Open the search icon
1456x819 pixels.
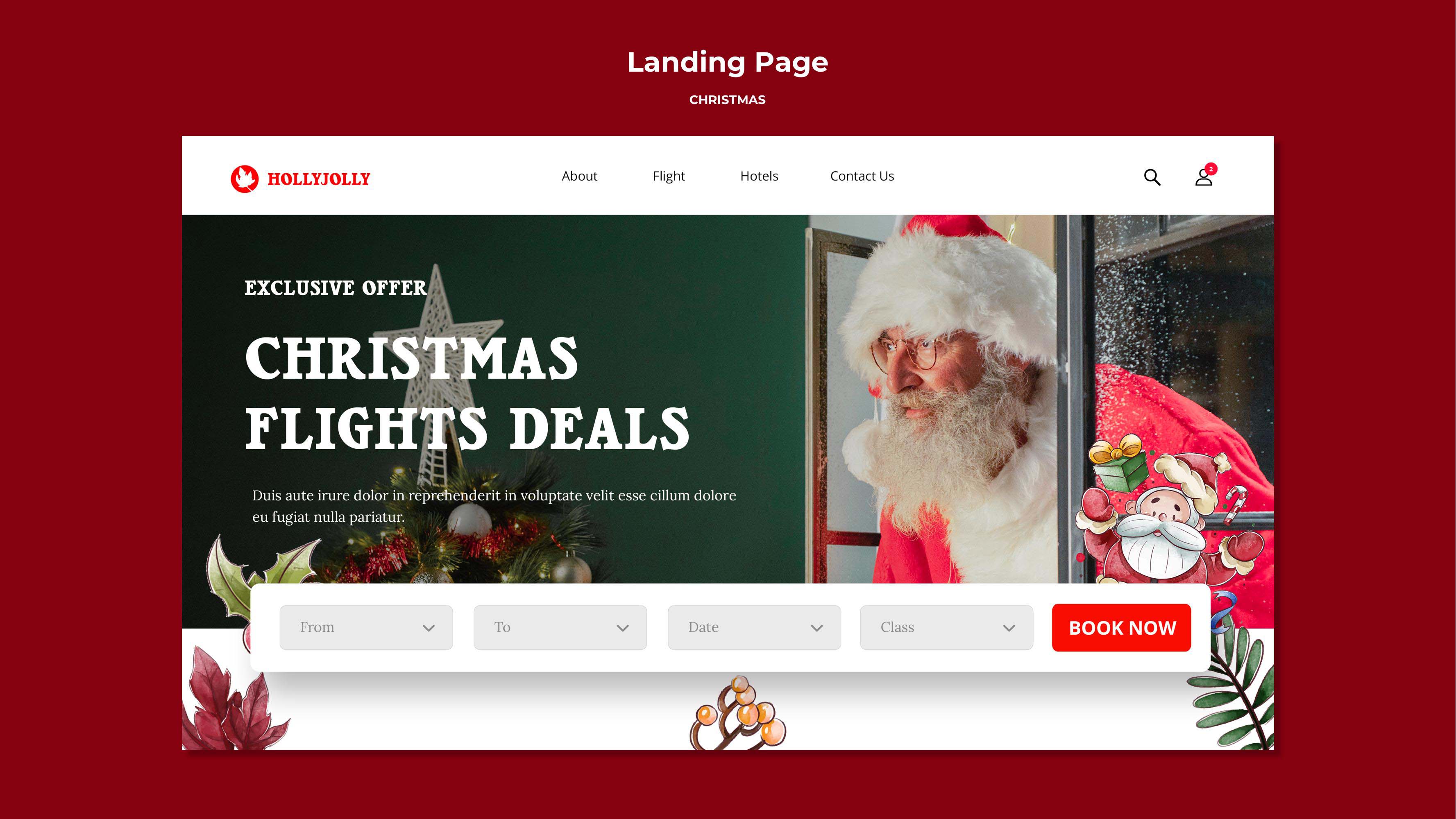(1151, 177)
